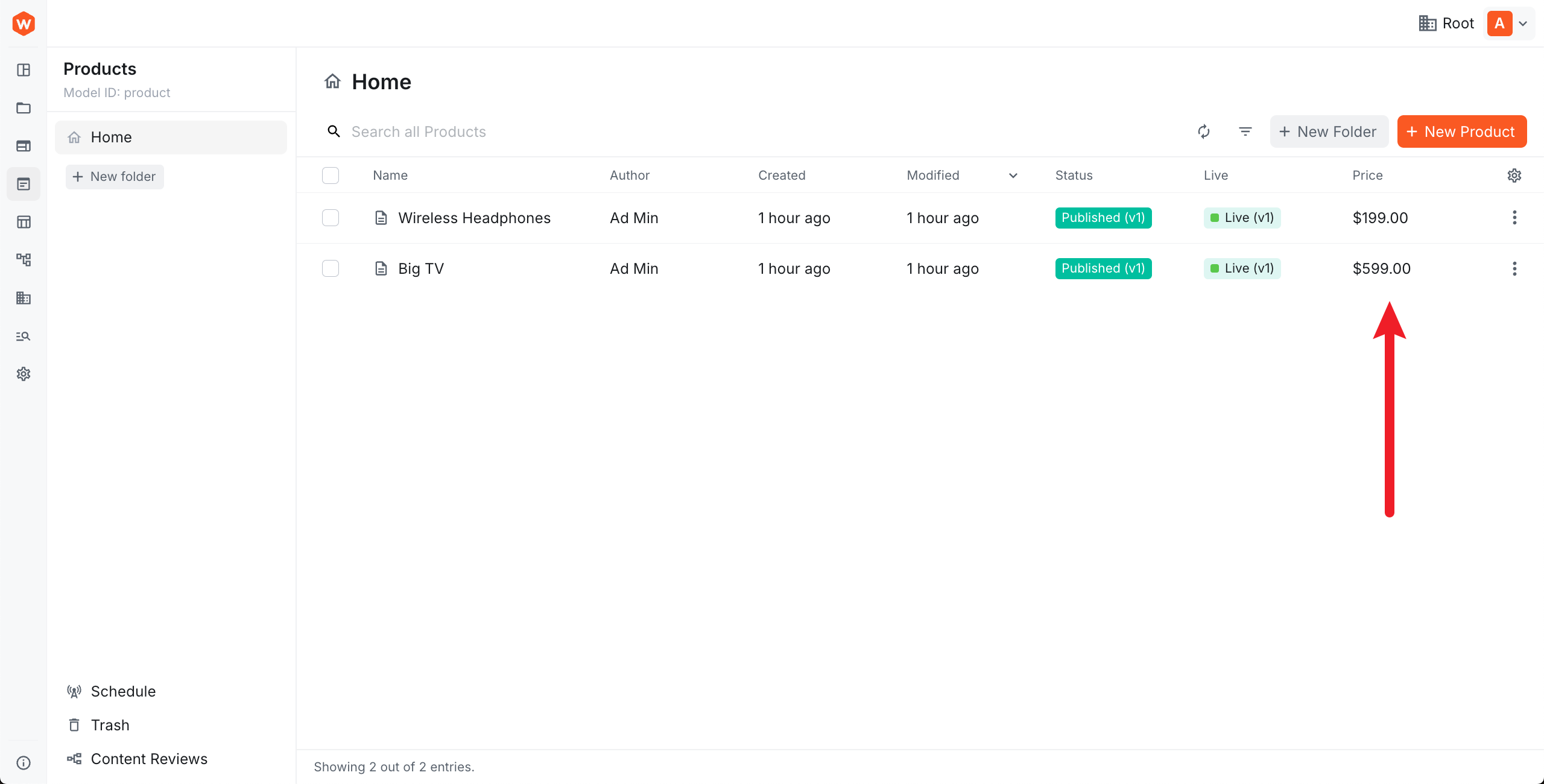The height and width of the screenshot is (784, 1544).
Task: Open the row actions menu for Big TV
Action: click(x=1514, y=269)
